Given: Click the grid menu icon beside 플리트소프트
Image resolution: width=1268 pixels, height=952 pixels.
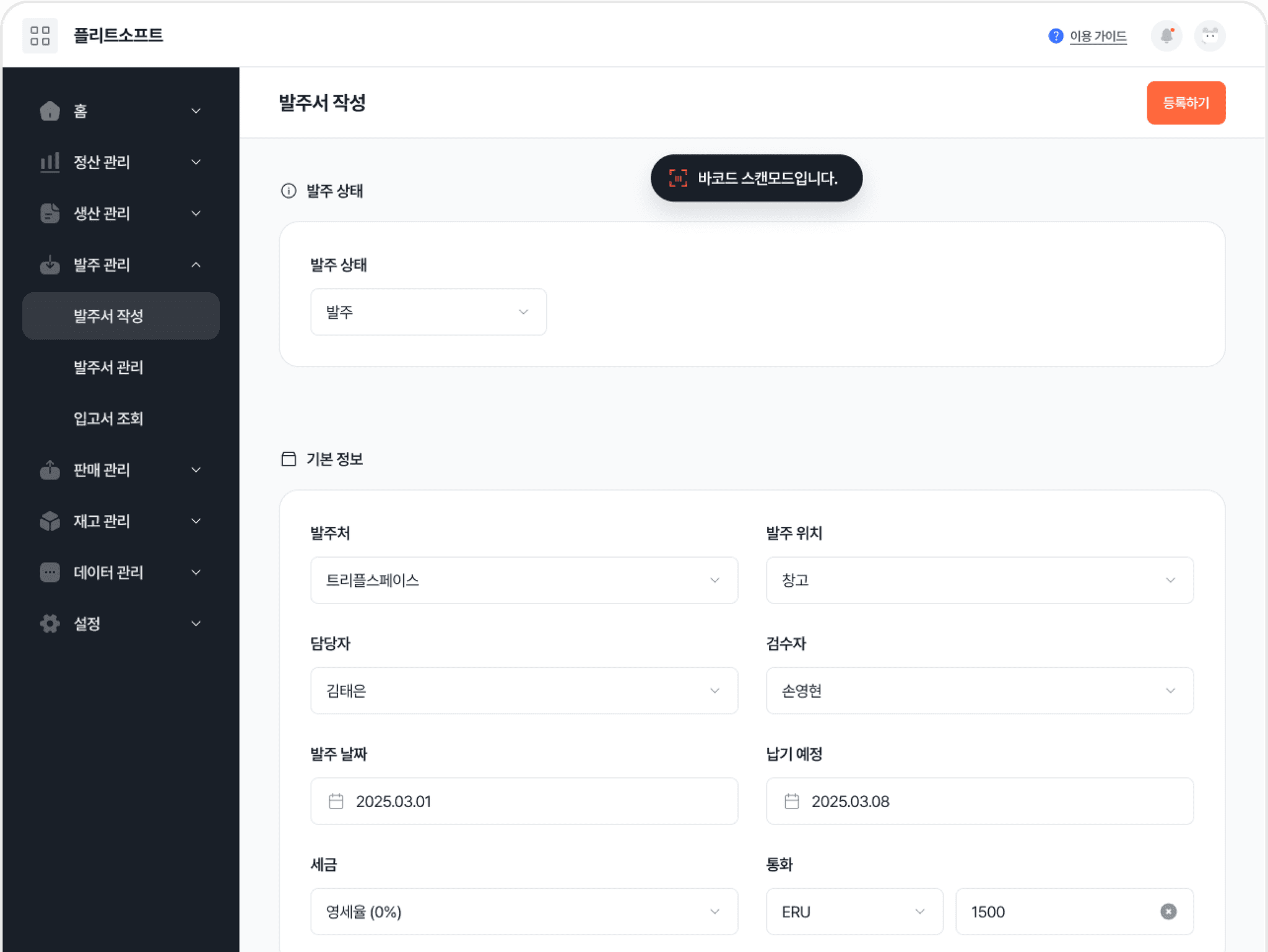Looking at the screenshot, I should [40, 36].
